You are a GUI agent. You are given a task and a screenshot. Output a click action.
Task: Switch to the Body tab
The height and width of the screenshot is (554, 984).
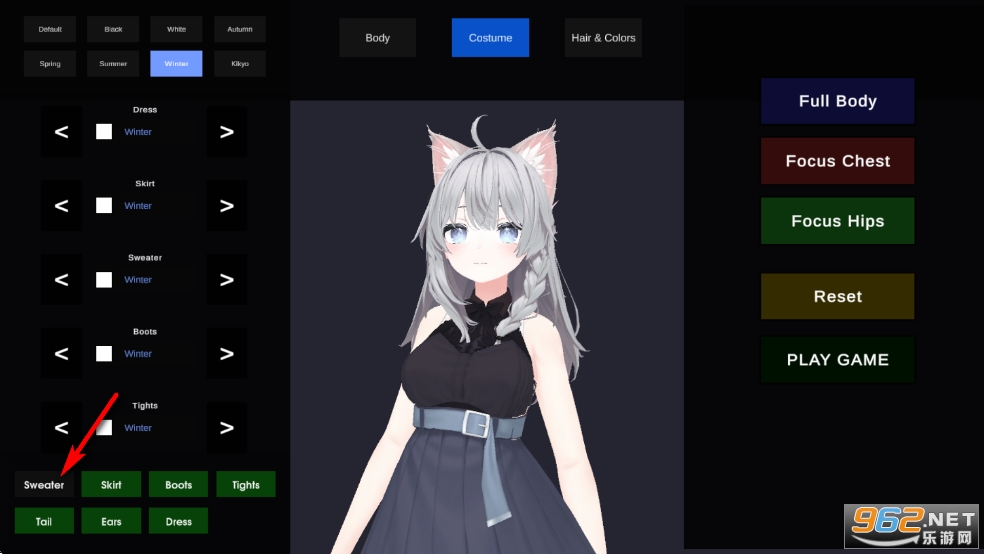coord(377,38)
